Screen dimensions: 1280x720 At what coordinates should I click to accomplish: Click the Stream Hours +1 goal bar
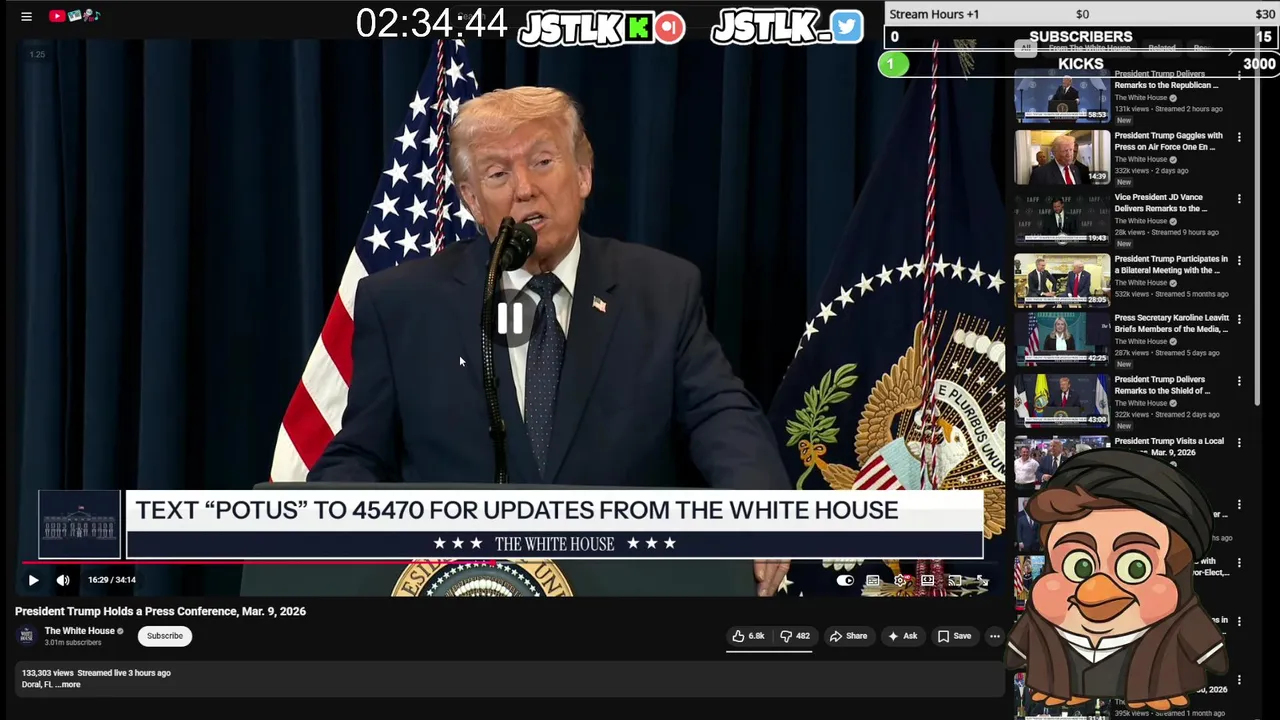(1081, 14)
